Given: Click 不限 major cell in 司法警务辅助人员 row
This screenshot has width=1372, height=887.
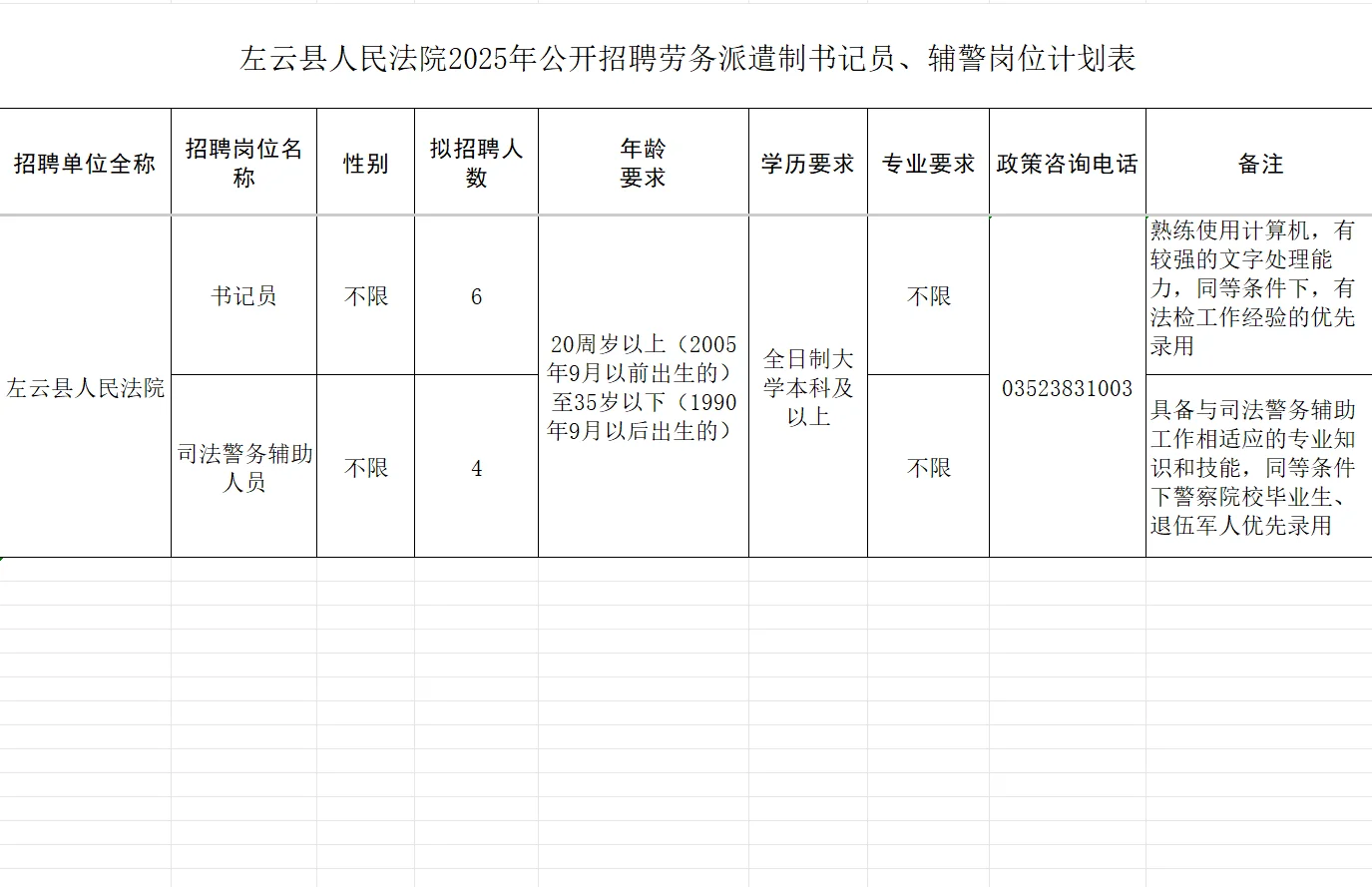Looking at the screenshot, I should 929,467.
